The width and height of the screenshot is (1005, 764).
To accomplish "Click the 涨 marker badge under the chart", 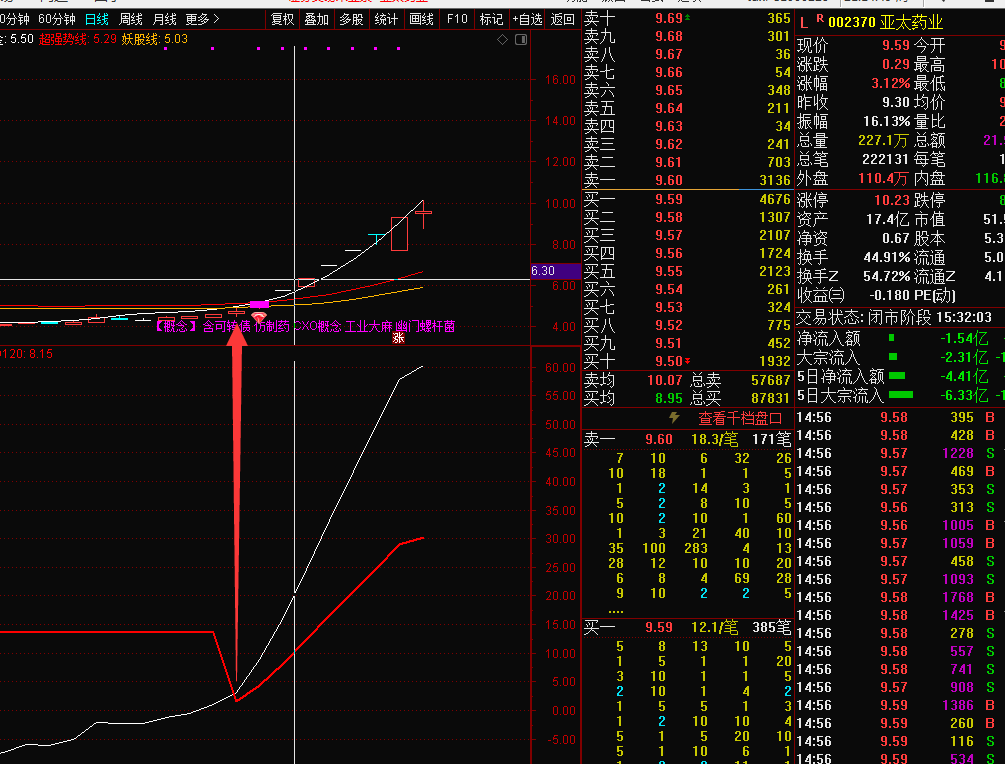I will (x=399, y=338).
